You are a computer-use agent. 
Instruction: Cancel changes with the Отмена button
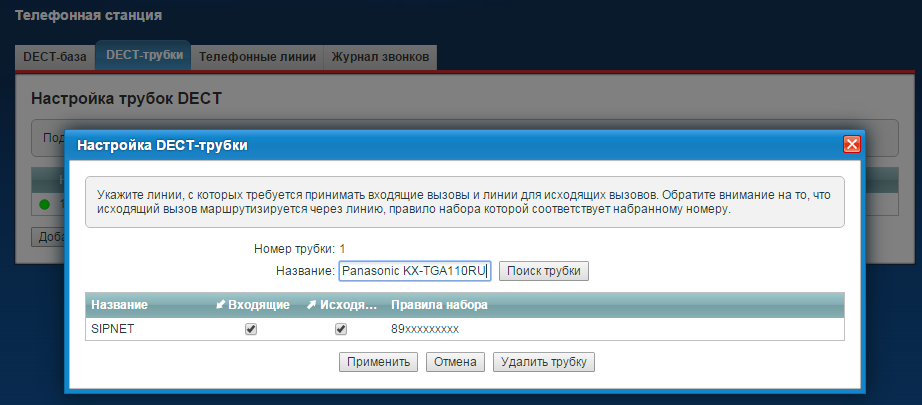coord(455,362)
